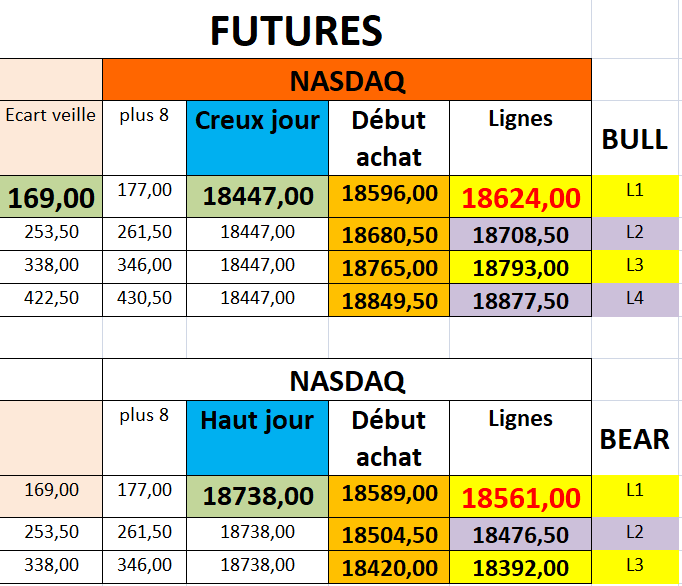The image size is (682, 586).
Task: Click the BEAR label cell
Action: pos(634,439)
